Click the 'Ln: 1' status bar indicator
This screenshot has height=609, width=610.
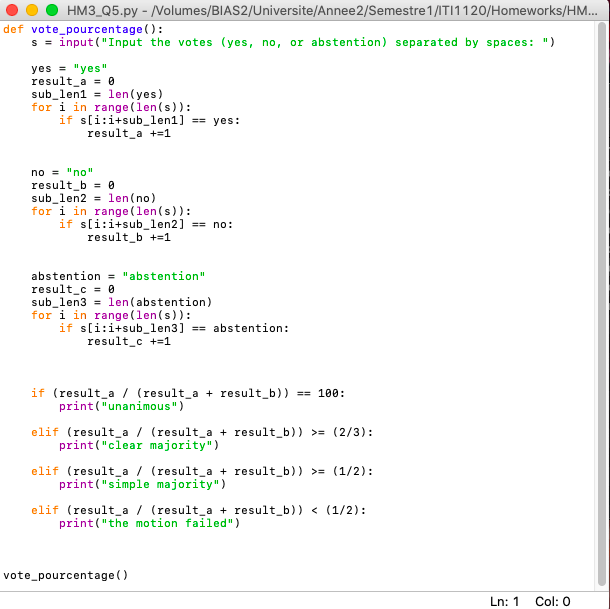[x=505, y=601]
